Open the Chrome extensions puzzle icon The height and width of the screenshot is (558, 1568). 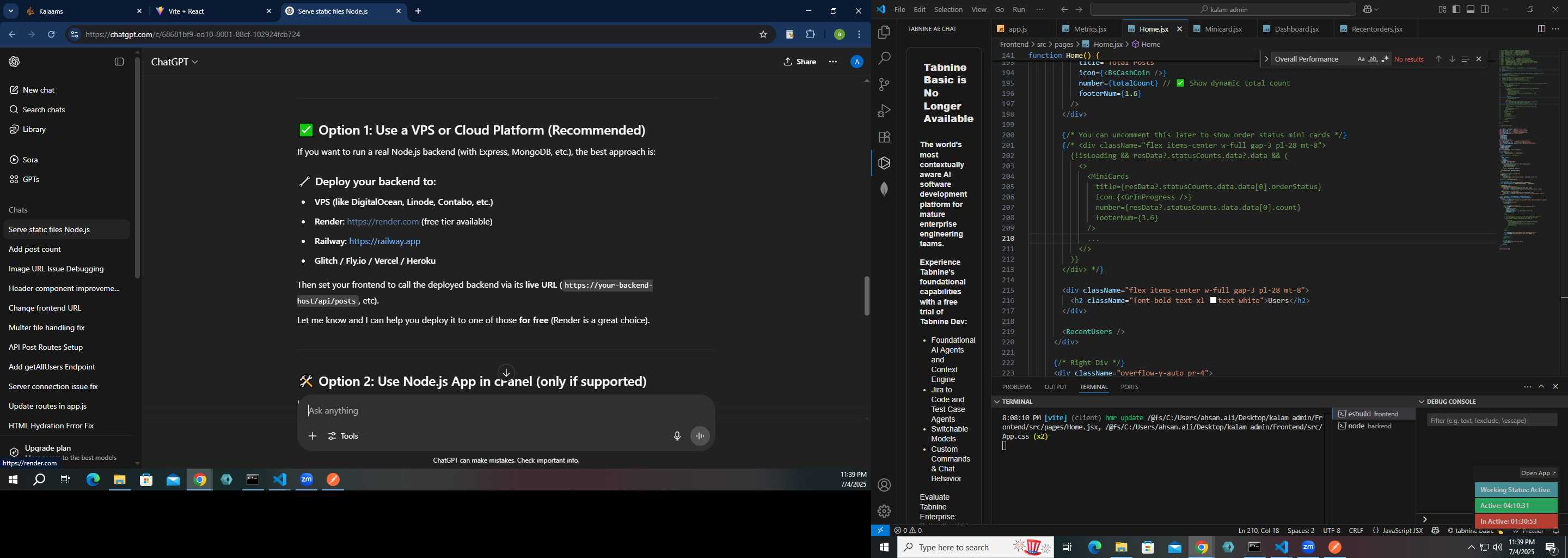[810, 35]
